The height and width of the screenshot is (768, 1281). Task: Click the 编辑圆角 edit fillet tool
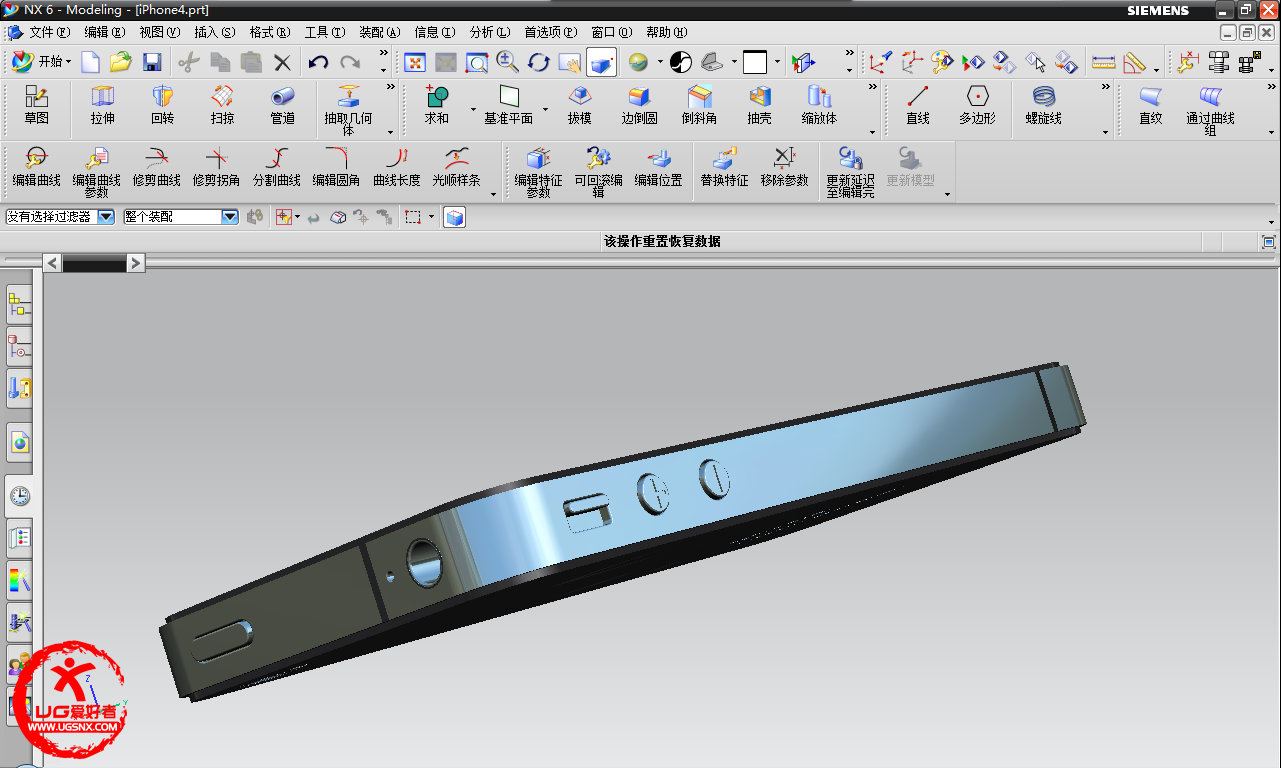(x=337, y=168)
